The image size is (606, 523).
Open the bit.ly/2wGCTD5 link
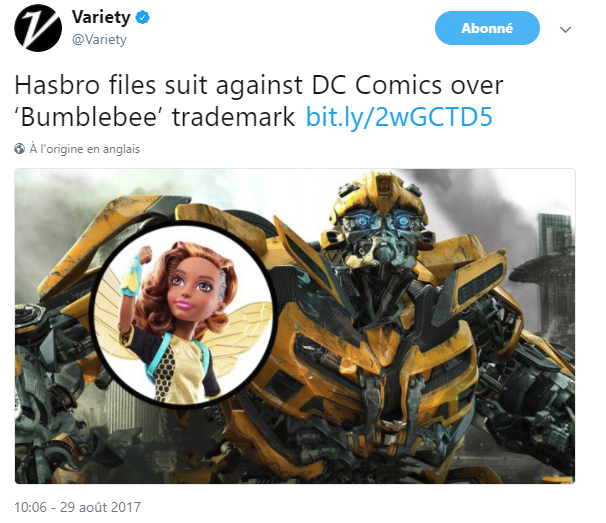pyautogui.click(x=399, y=117)
